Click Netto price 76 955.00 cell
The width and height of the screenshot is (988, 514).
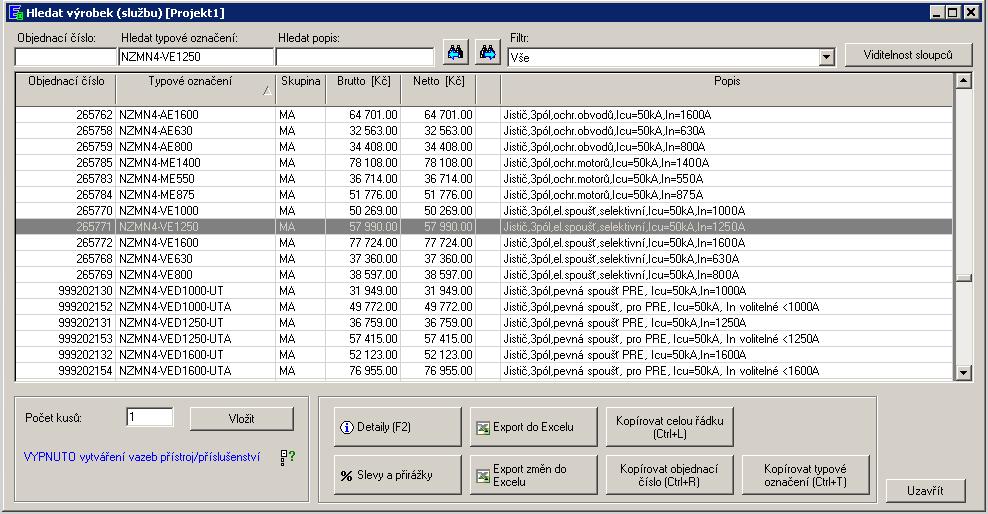[438, 371]
